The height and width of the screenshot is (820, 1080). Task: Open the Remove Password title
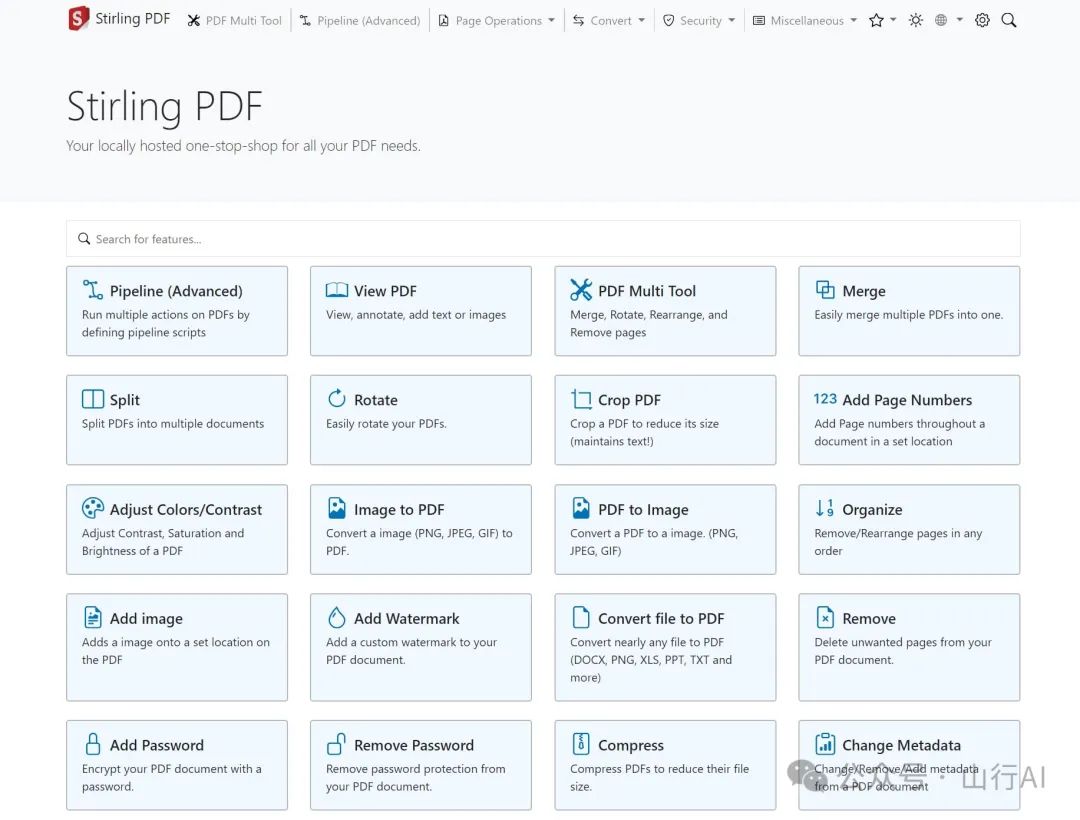point(414,745)
